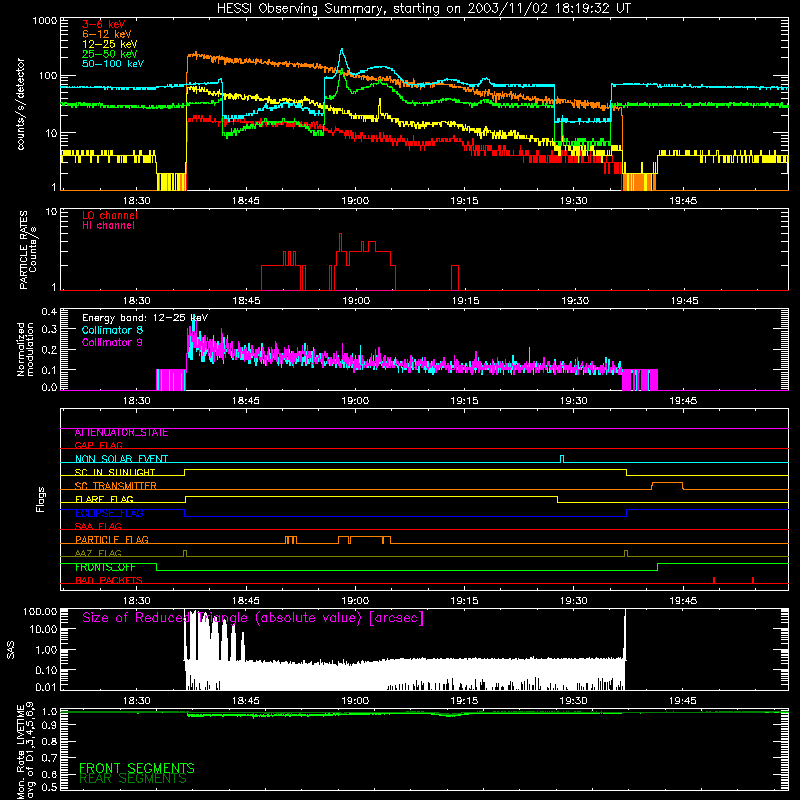Click the 'REAR SEGMENTS' legend label
This screenshot has height=800, width=800.
pyautogui.click(x=133, y=779)
